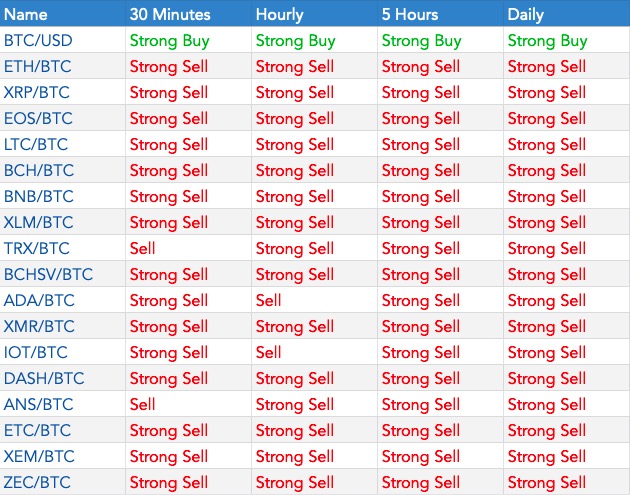
Task: Click IOT/BTC Hourly Sell signal
Action: click(269, 352)
